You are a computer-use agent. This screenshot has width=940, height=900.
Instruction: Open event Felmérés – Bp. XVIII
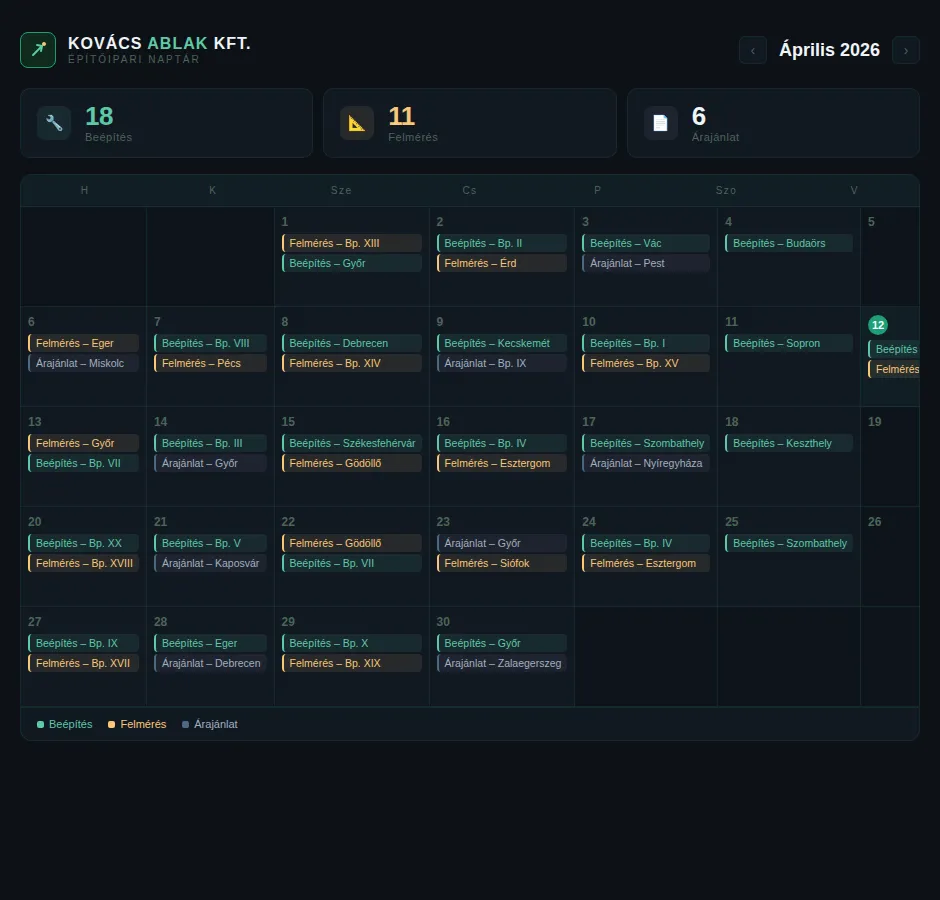click(x=83, y=564)
